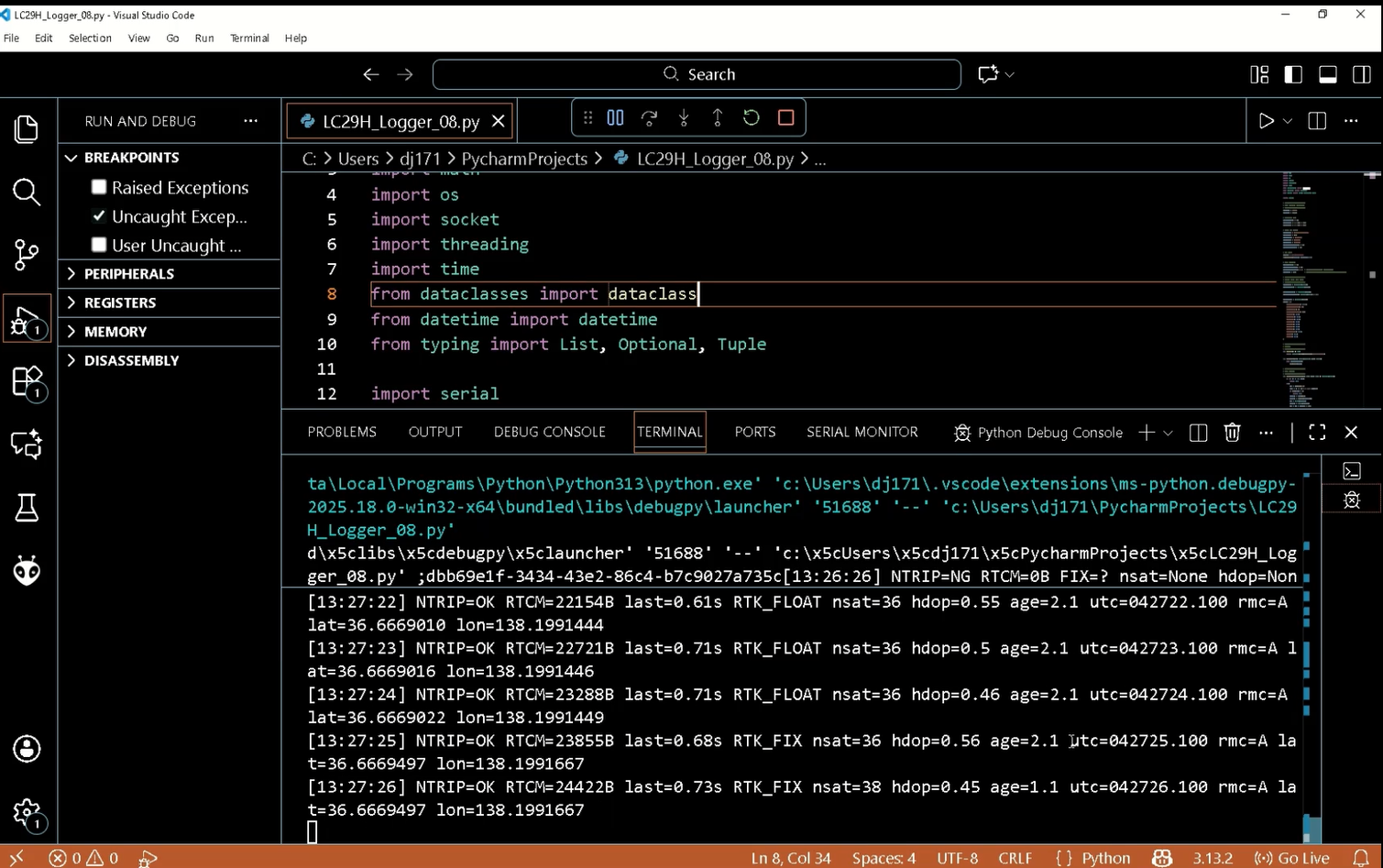Open the Terminal menu
The height and width of the screenshot is (868, 1383).
pyautogui.click(x=249, y=38)
